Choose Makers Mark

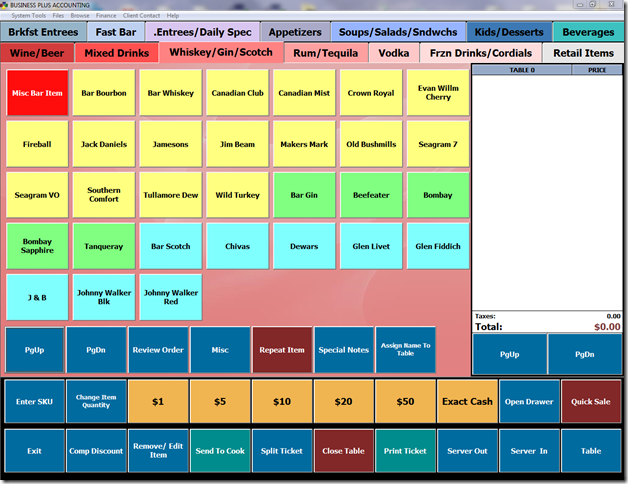pos(304,144)
